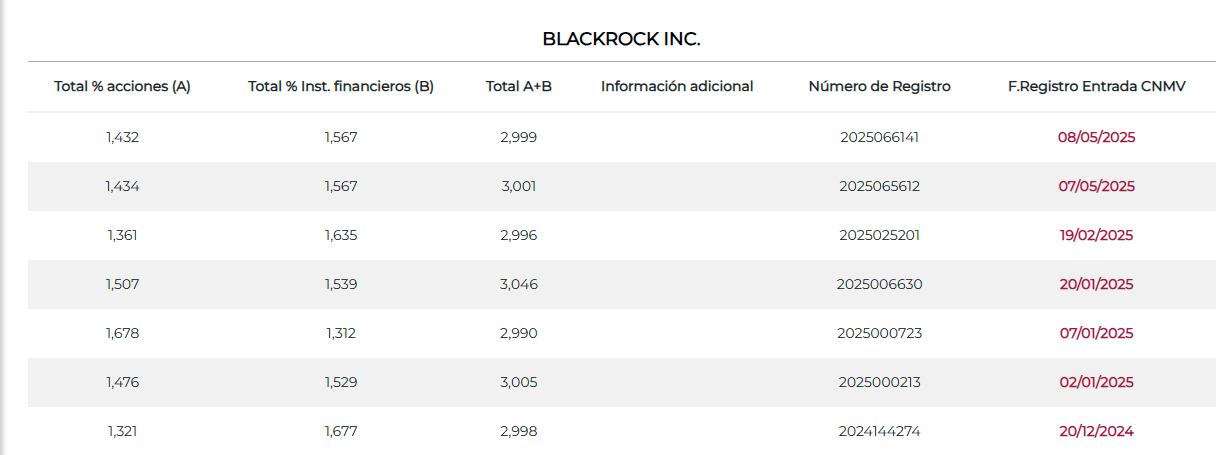Click the BLACKROCK INC. table title

(621, 39)
